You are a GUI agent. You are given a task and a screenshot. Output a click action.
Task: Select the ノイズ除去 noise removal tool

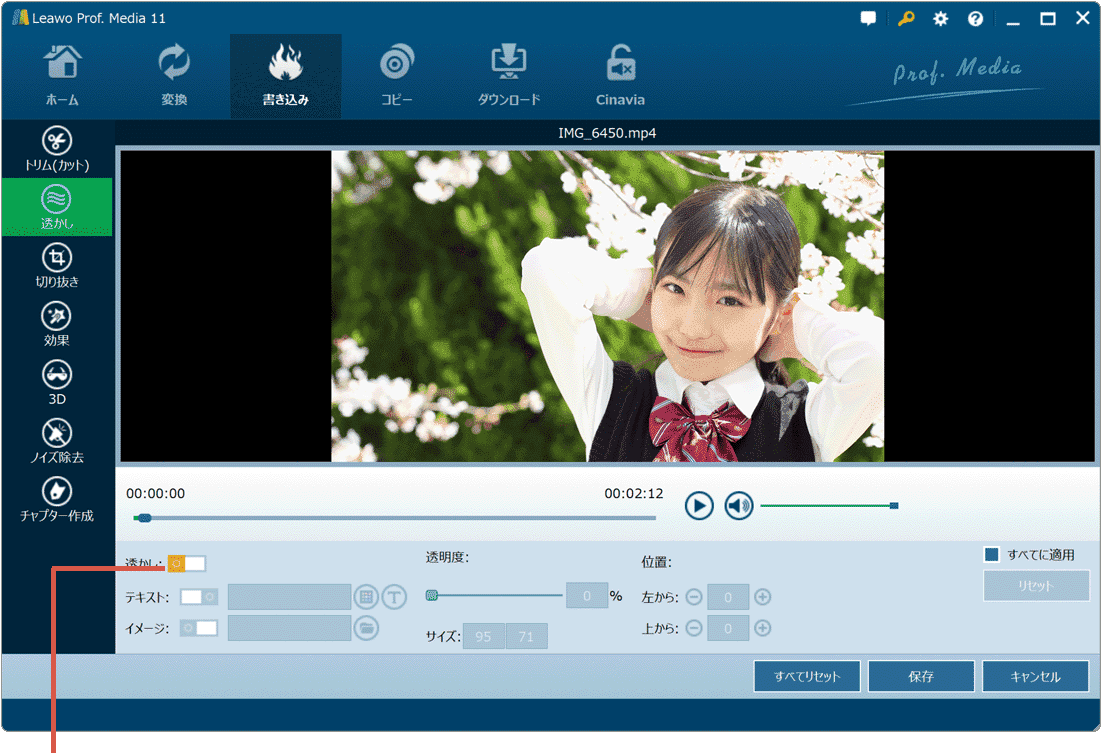(57, 440)
